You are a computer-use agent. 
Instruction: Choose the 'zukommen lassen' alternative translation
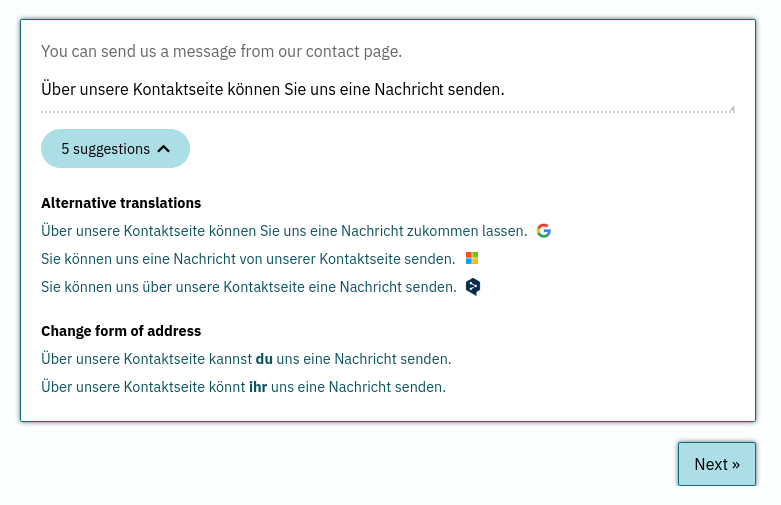[284, 231]
